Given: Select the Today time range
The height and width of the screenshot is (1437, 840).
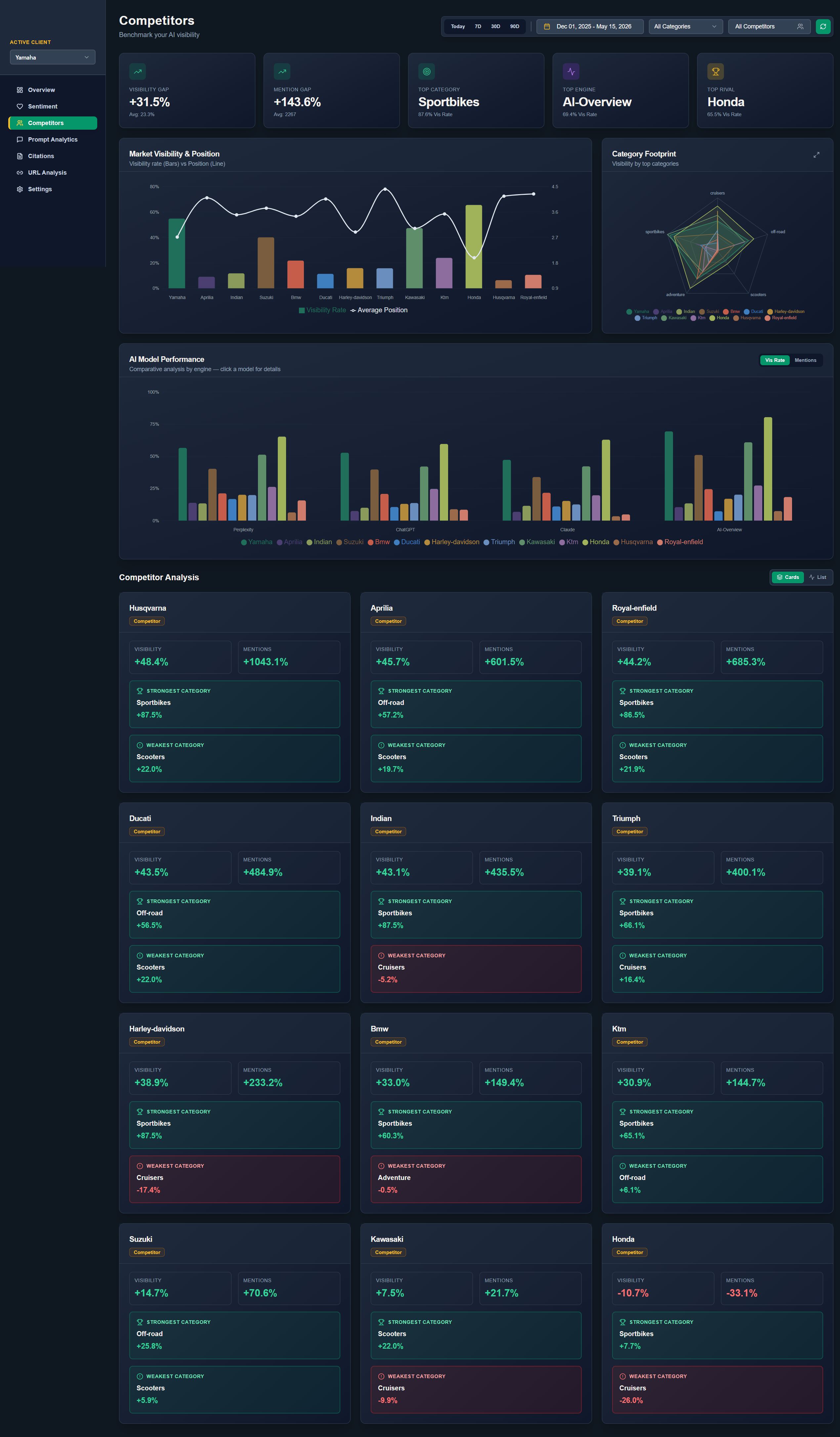Looking at the screenshot, I should (x=458, y=27).
